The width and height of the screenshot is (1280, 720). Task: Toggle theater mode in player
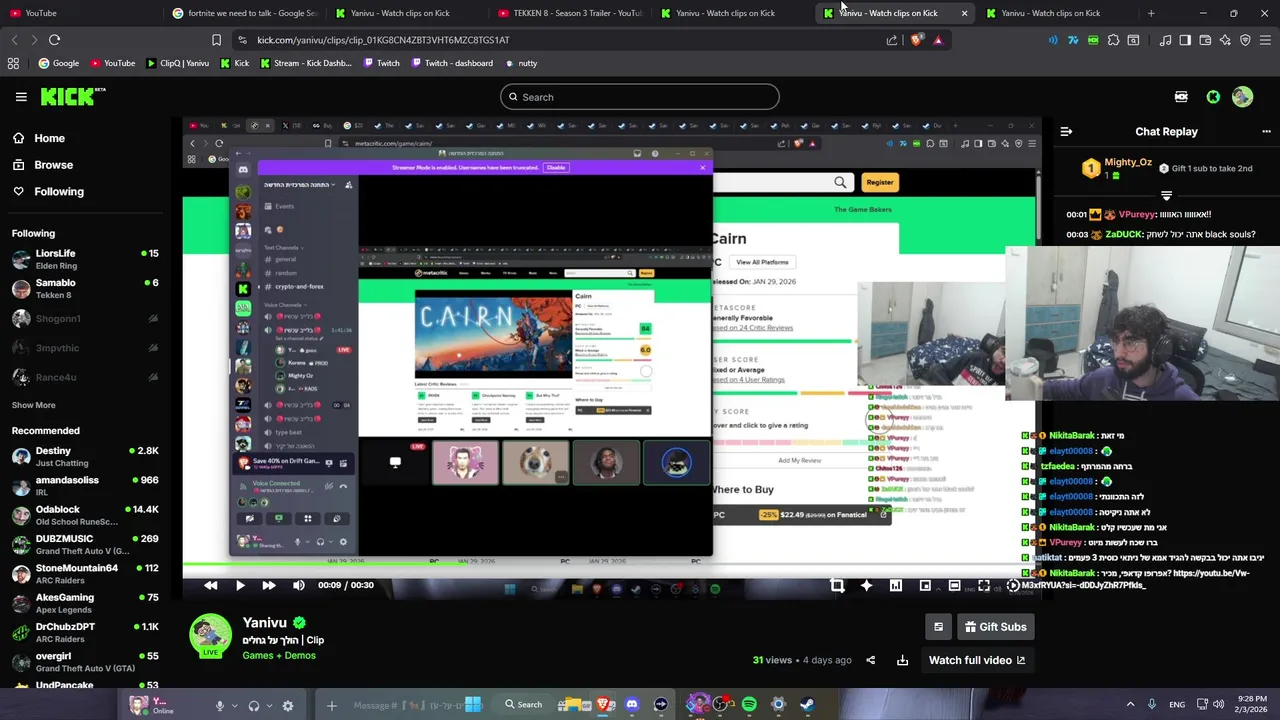tap(955, 586)
